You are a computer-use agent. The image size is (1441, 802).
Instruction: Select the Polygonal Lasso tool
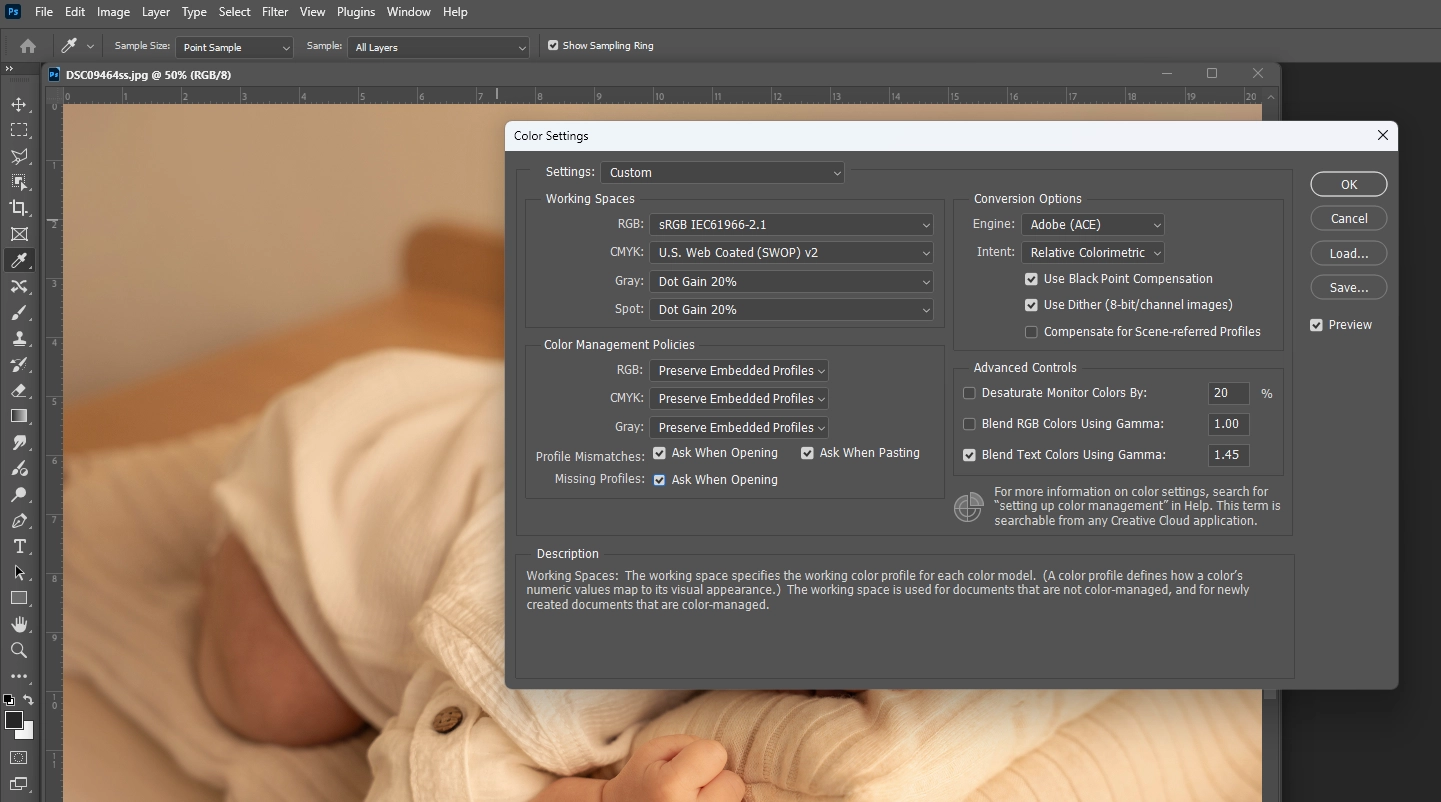pos(19,156)
